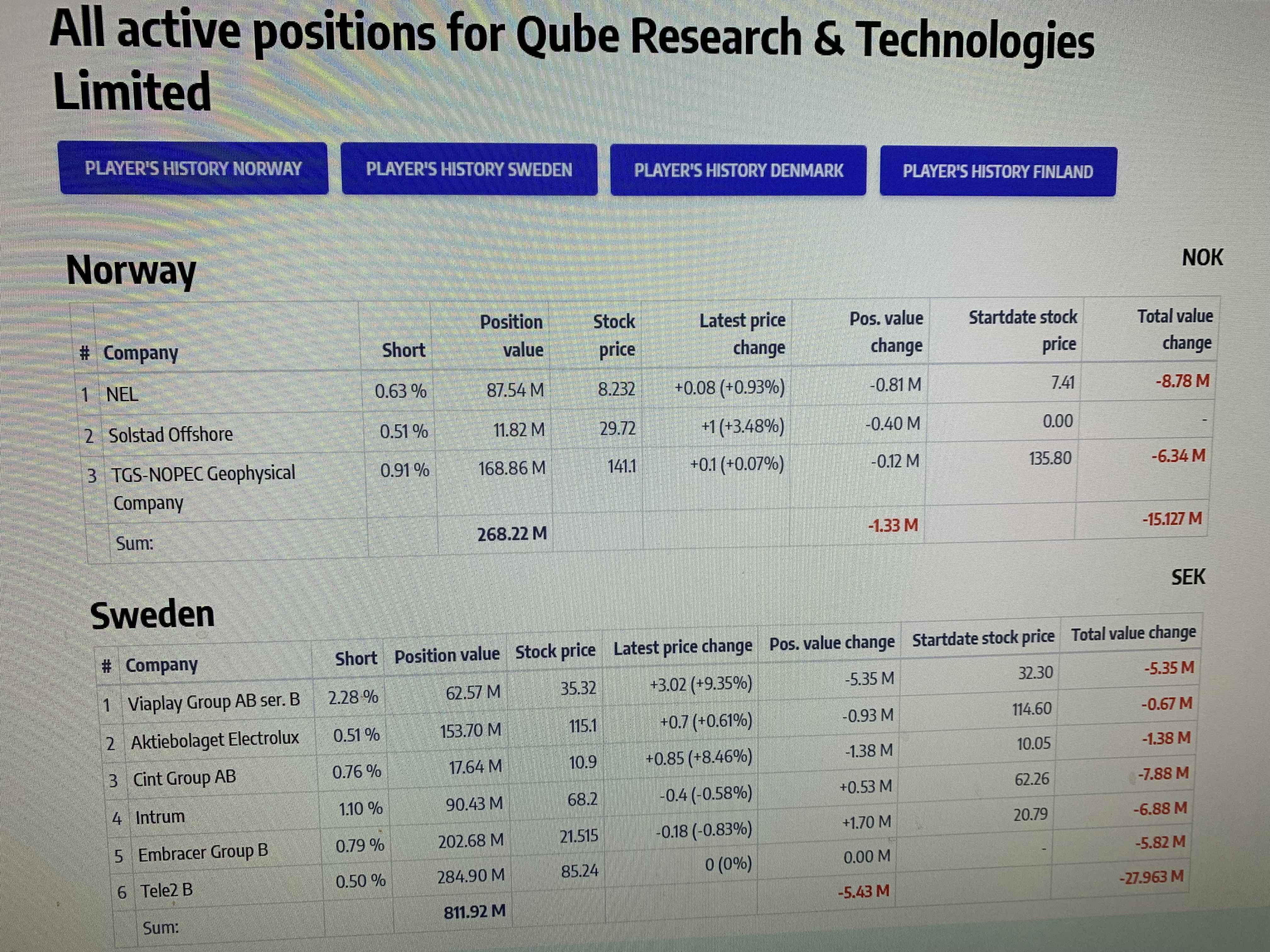Open Aktiebolaget Electrolux link
This screenshot has height=952, width=1270.
tap(215, 740)
